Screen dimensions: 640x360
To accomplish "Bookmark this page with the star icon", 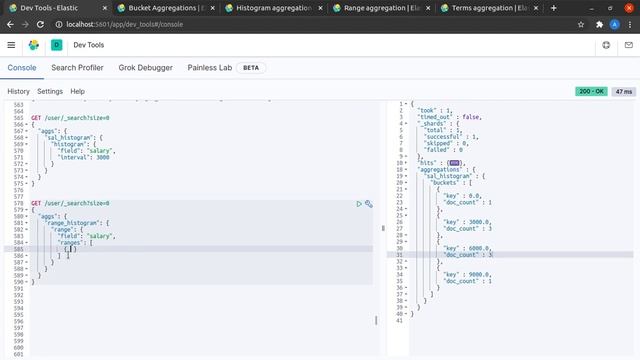I will pyautogui.click(x=581, y=24).
